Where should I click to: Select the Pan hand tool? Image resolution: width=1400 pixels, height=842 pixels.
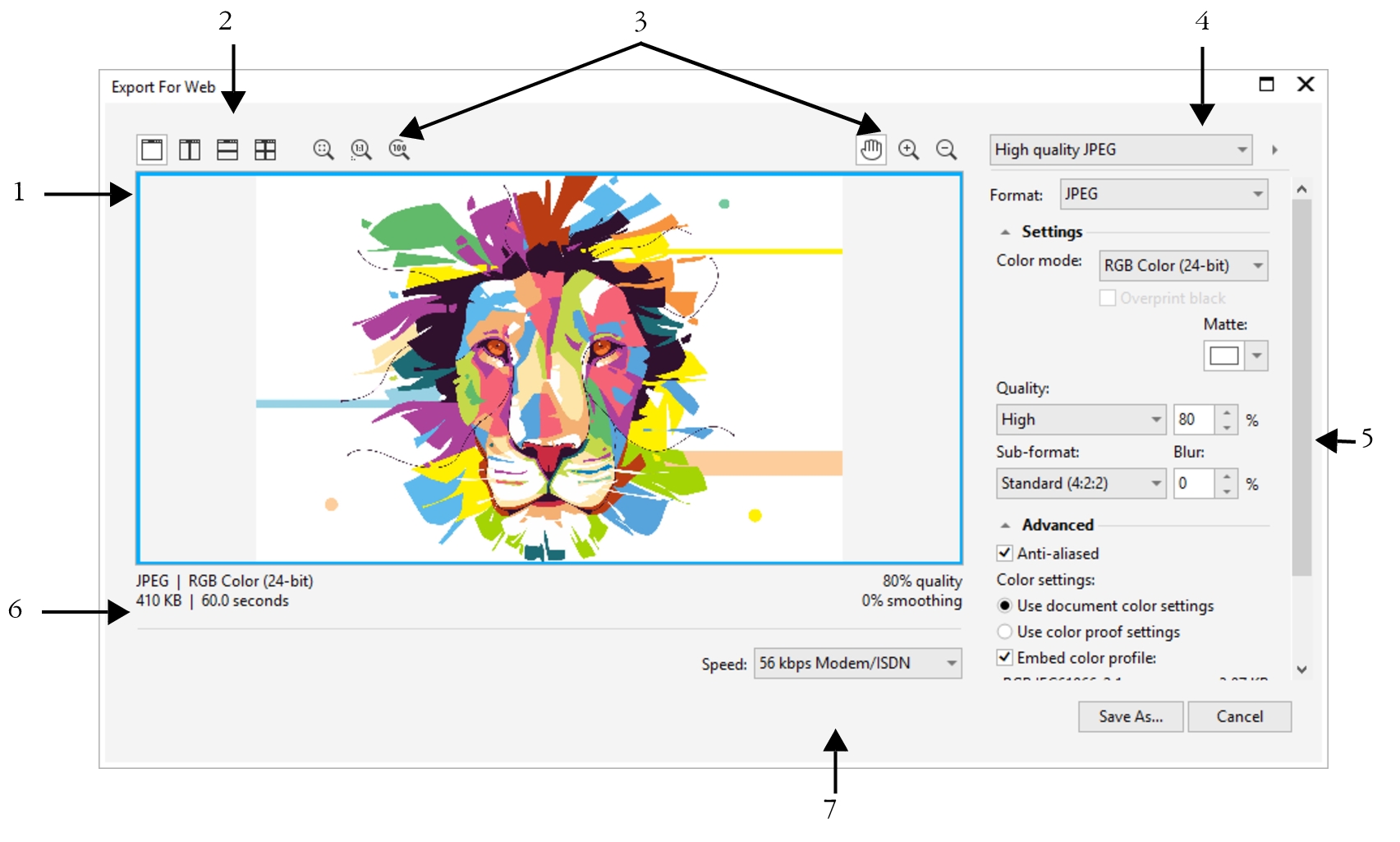pos(871,150)
